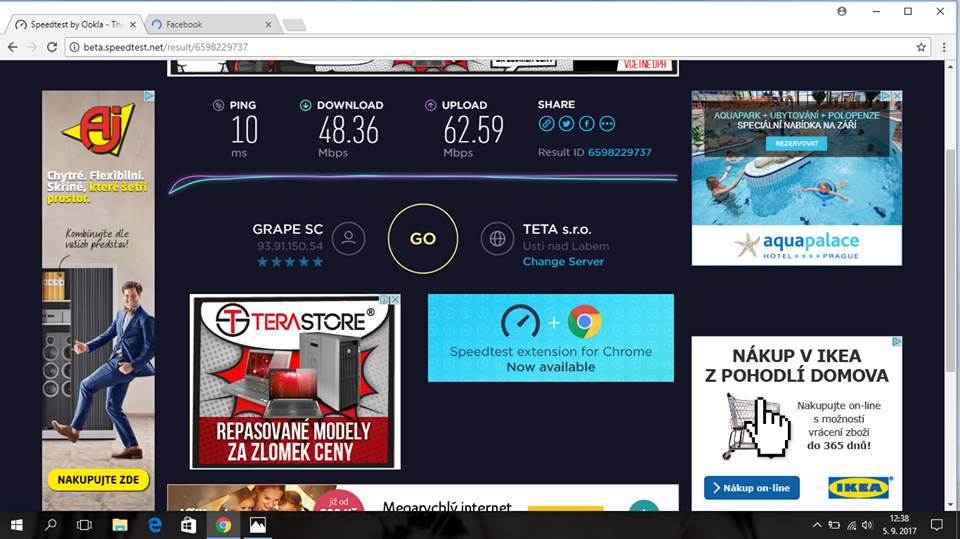960x539 pixels.
Task: Bookmark this page with star icon
Action: point(921,47)
